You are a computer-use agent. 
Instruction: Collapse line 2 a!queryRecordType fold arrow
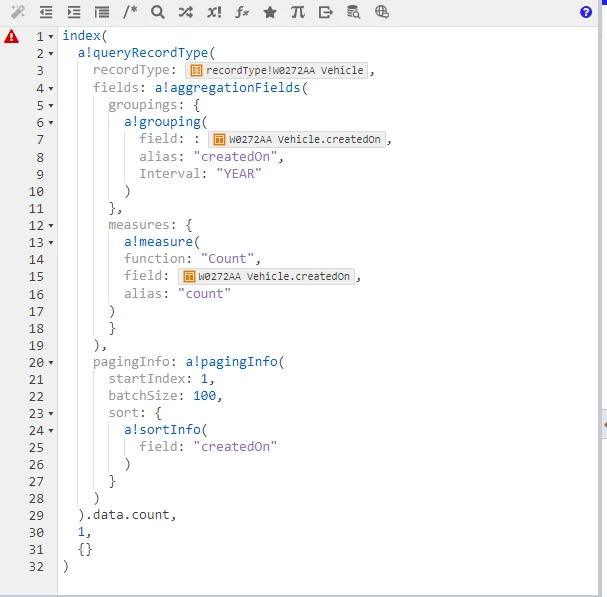point(51,54)
